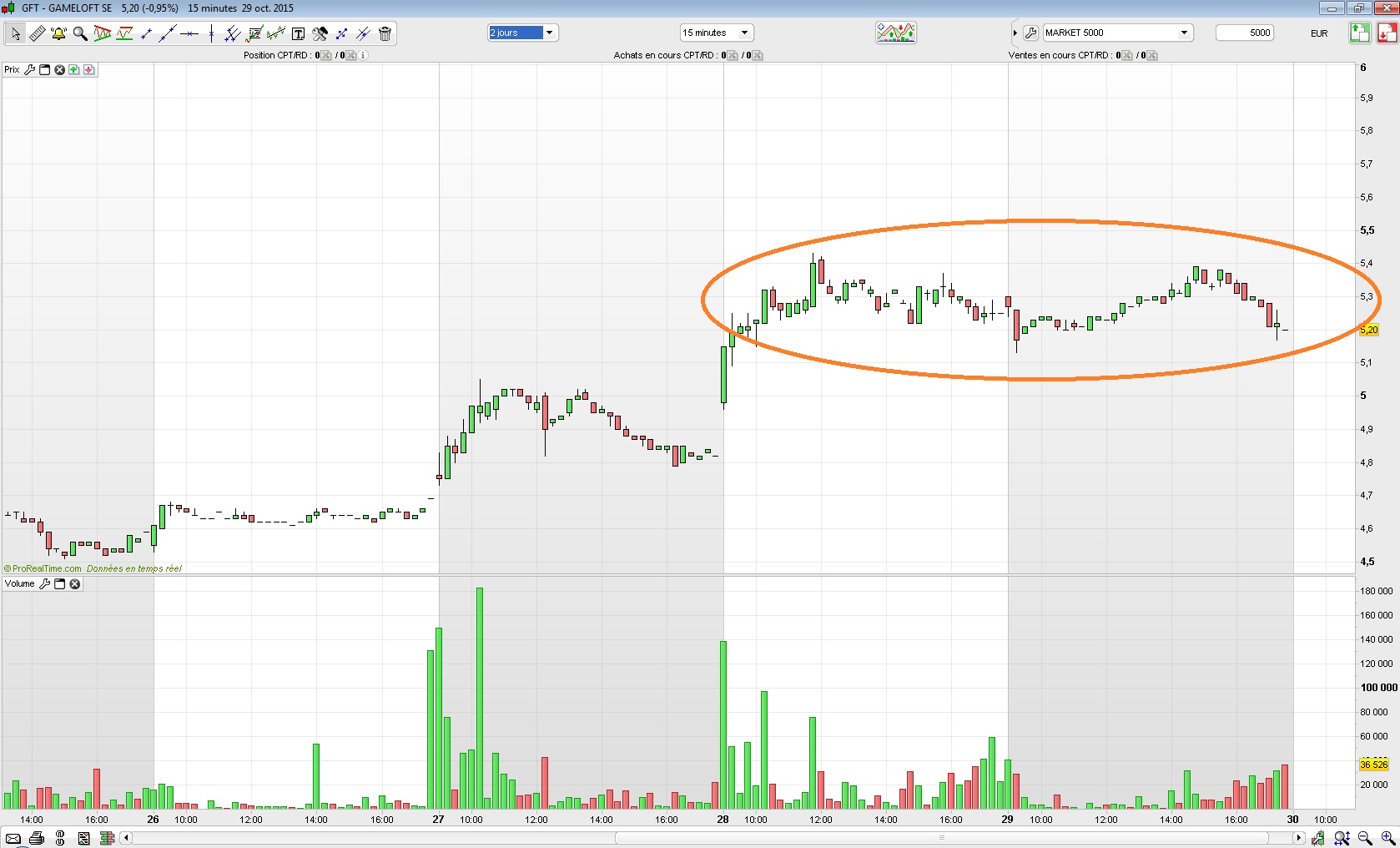Click the horizontal chart scrollbar thumb
Image resolution: width=1400 pixels, height=848 pixels.
point(942,838)
